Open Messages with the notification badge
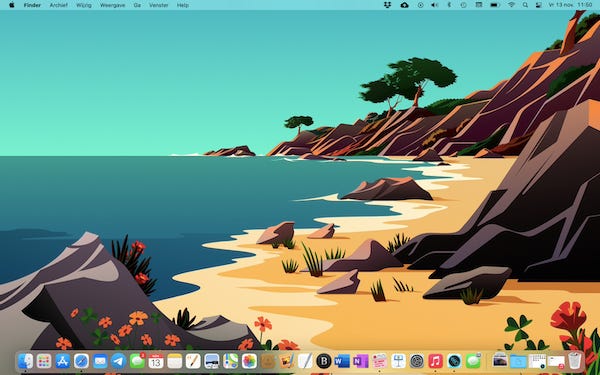Screen dimensions: 600x375 pyautogui.click(x=137, y=361)
